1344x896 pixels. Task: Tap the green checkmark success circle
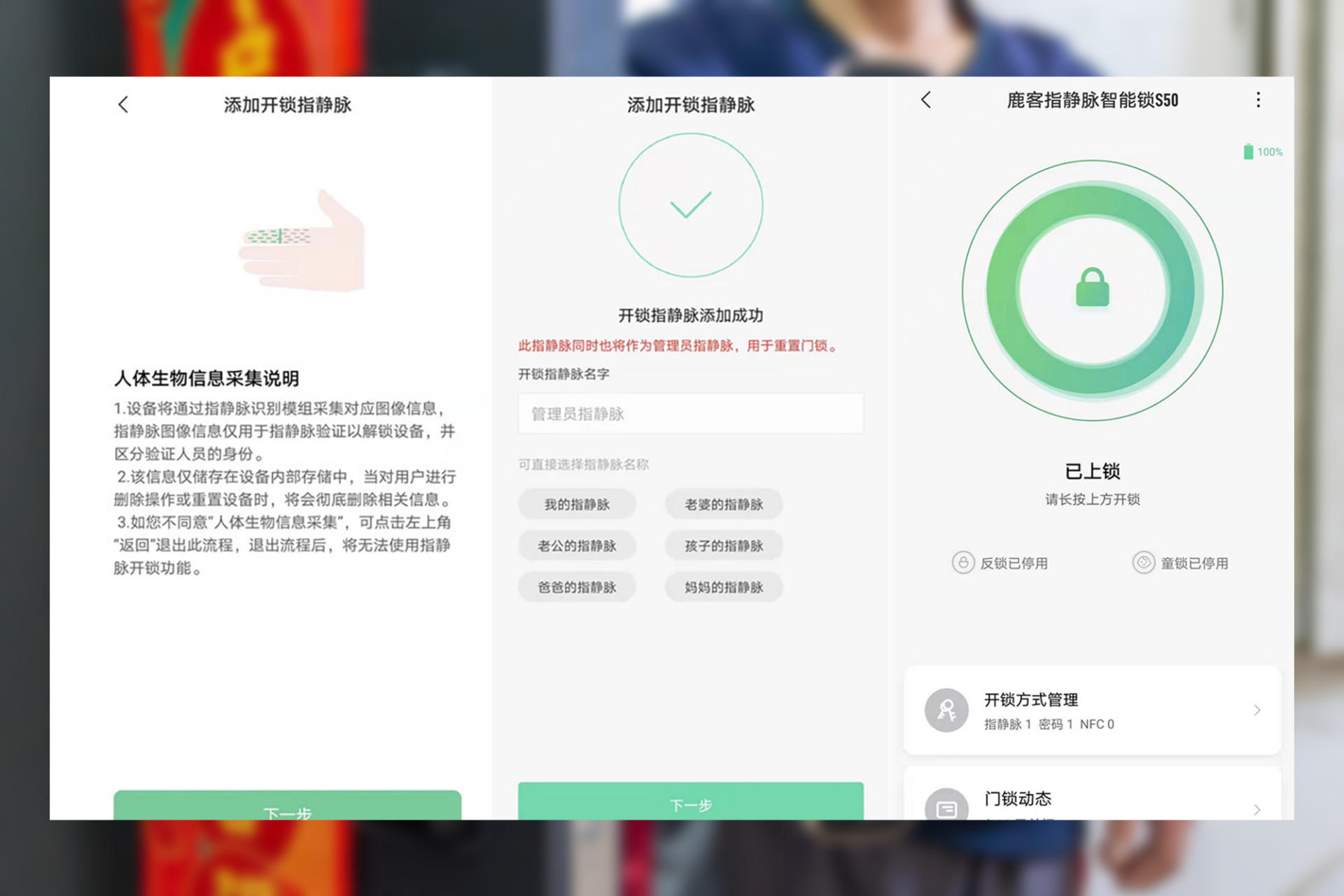690,204
